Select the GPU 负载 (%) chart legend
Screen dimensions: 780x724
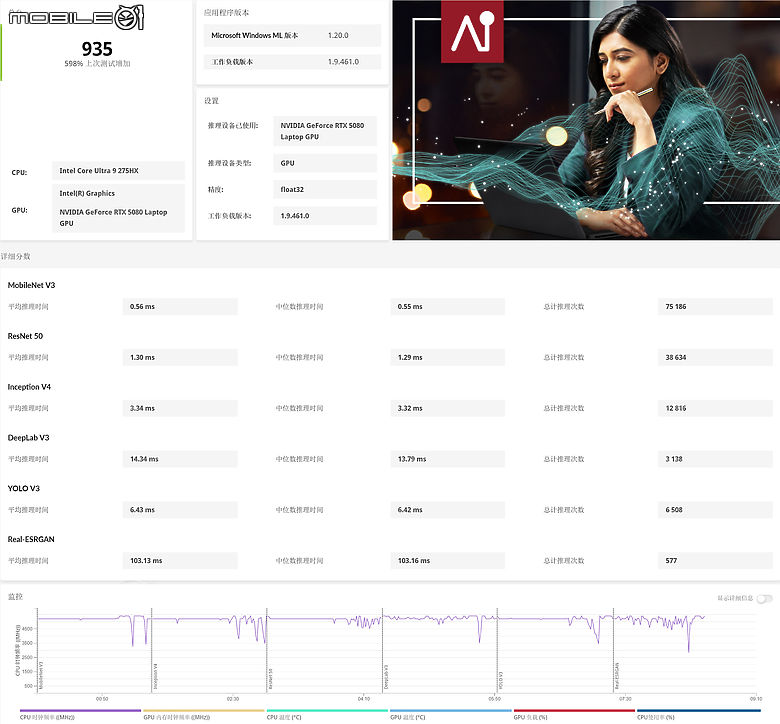574,714
